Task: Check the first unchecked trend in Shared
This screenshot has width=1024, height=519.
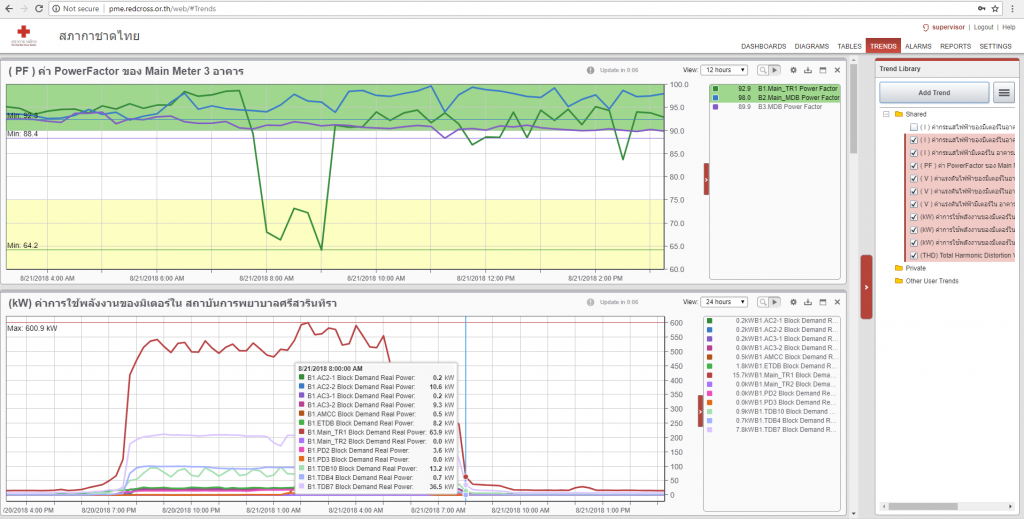Action: pyautogui.click(x=913, y=127)
